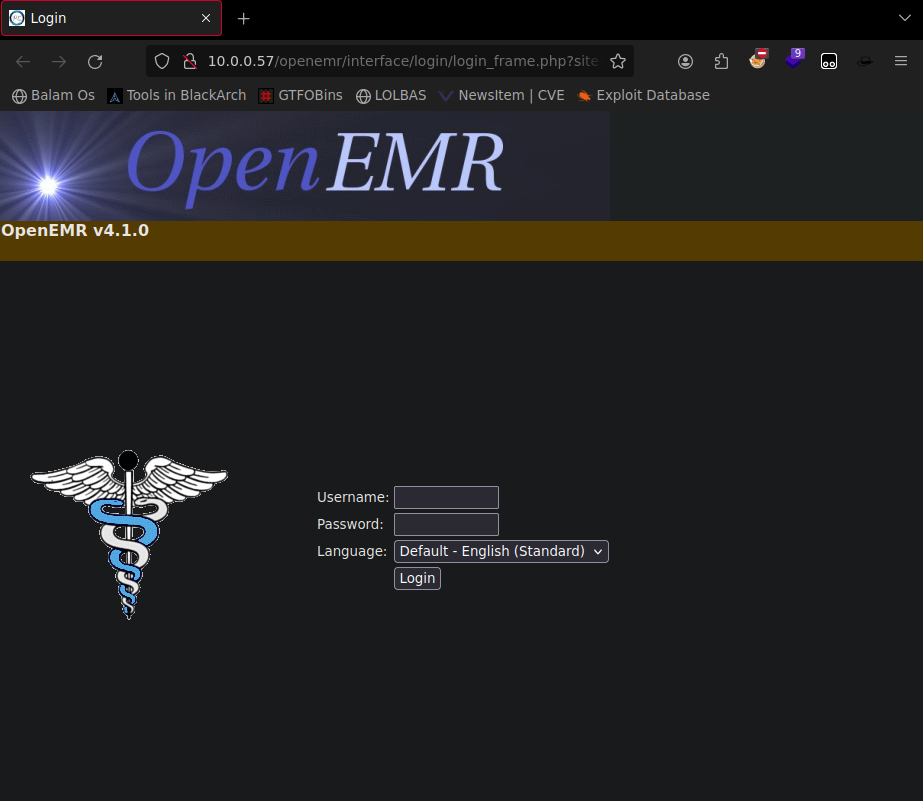Click the black hat extension icon
This screenshot has width=923, height=801.
[865, 62]
